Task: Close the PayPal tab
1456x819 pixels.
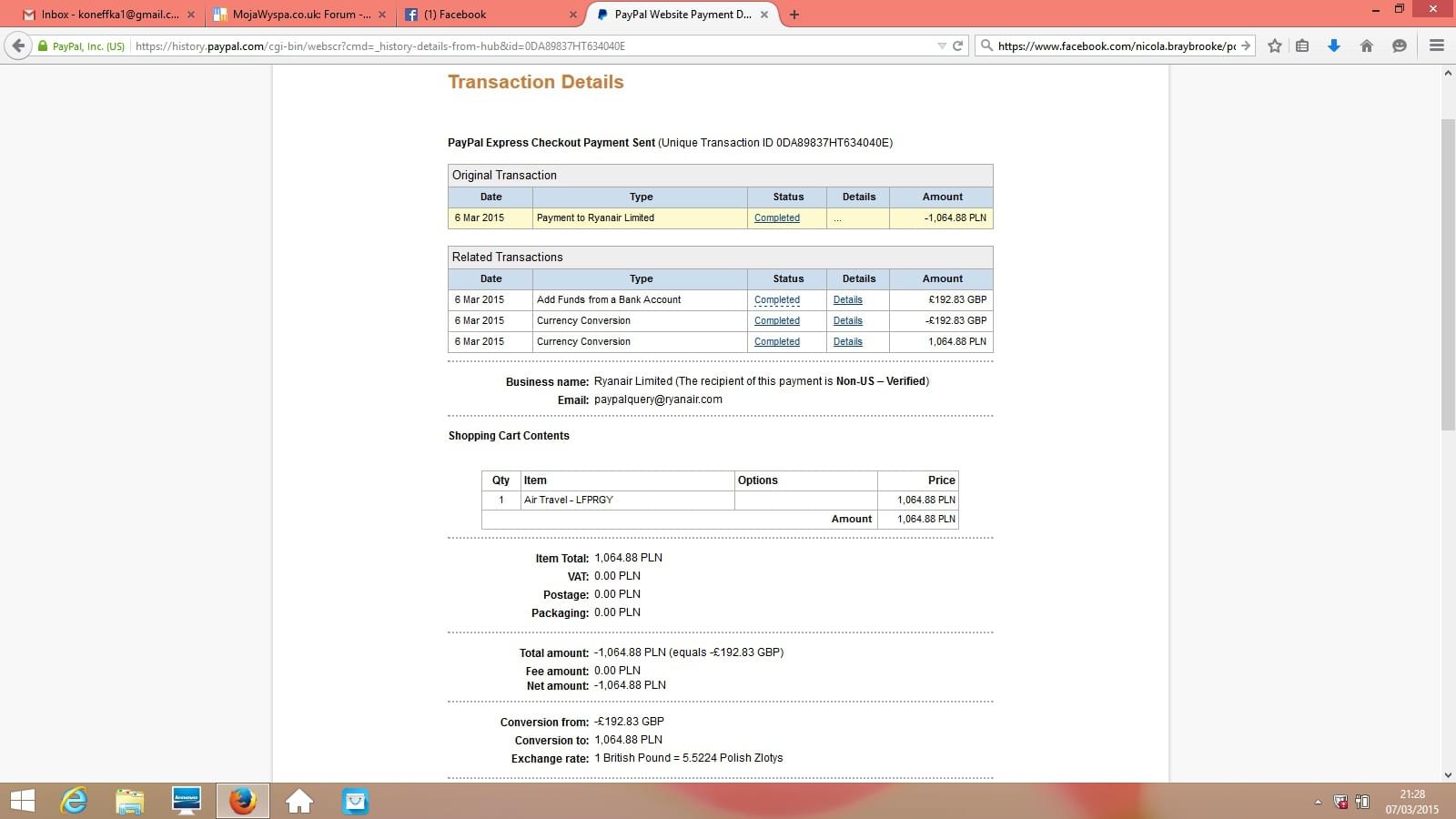Action: [764, 15]
